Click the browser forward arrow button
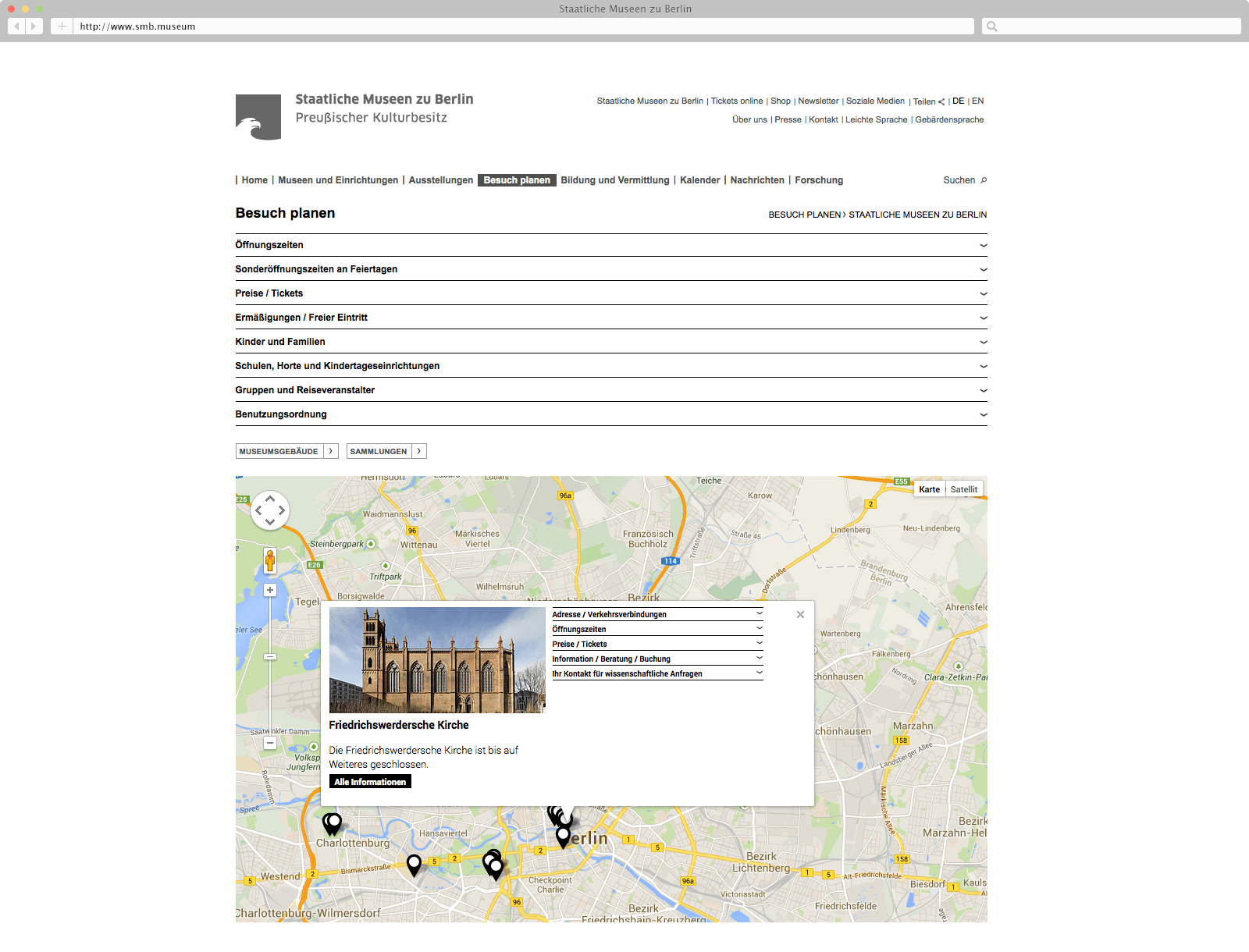This screenshot has height=952, width=1249. coord(34,27)
